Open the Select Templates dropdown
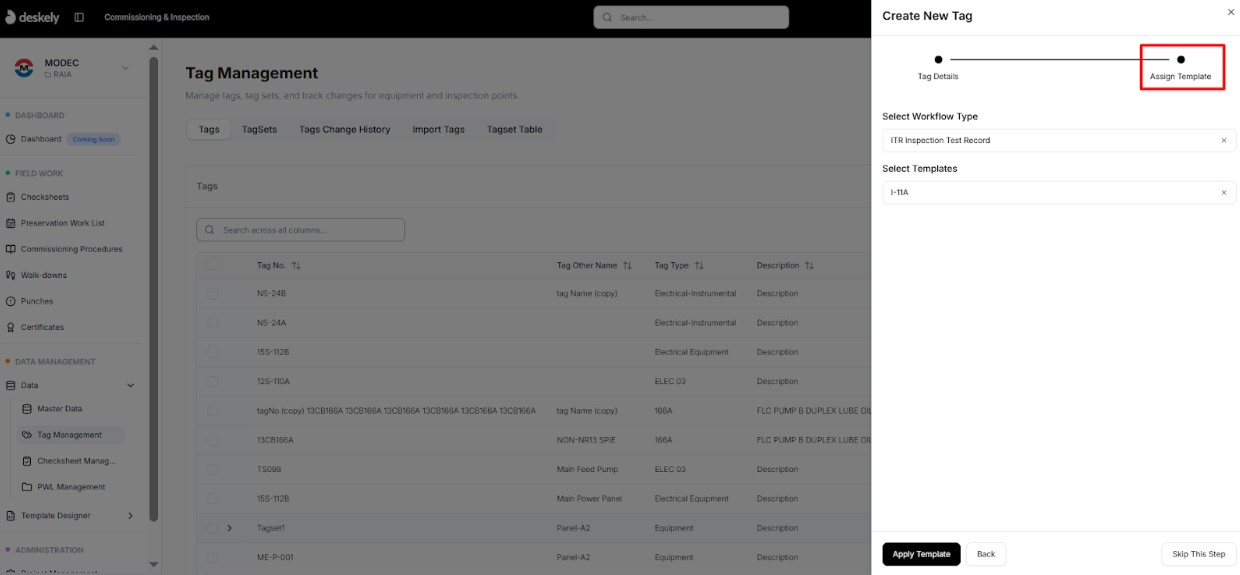Image resolution: width=1240 pixels, height=575 pixels. (x=1059, y=193)
